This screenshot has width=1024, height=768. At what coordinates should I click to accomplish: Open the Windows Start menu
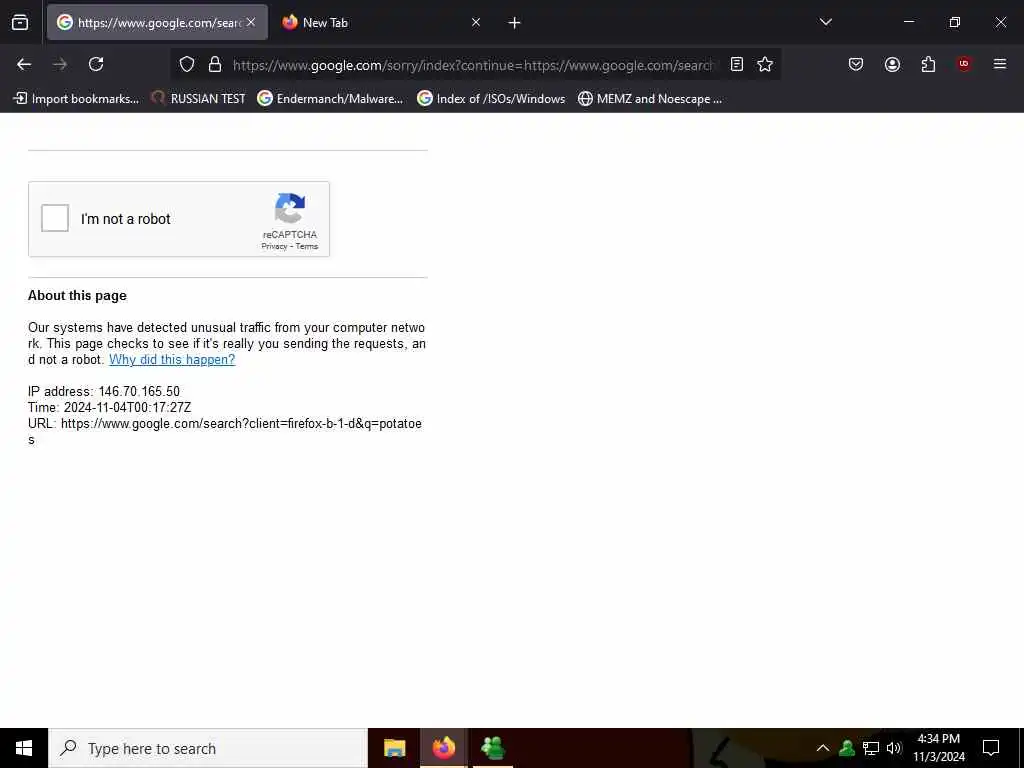pos(24,748)
